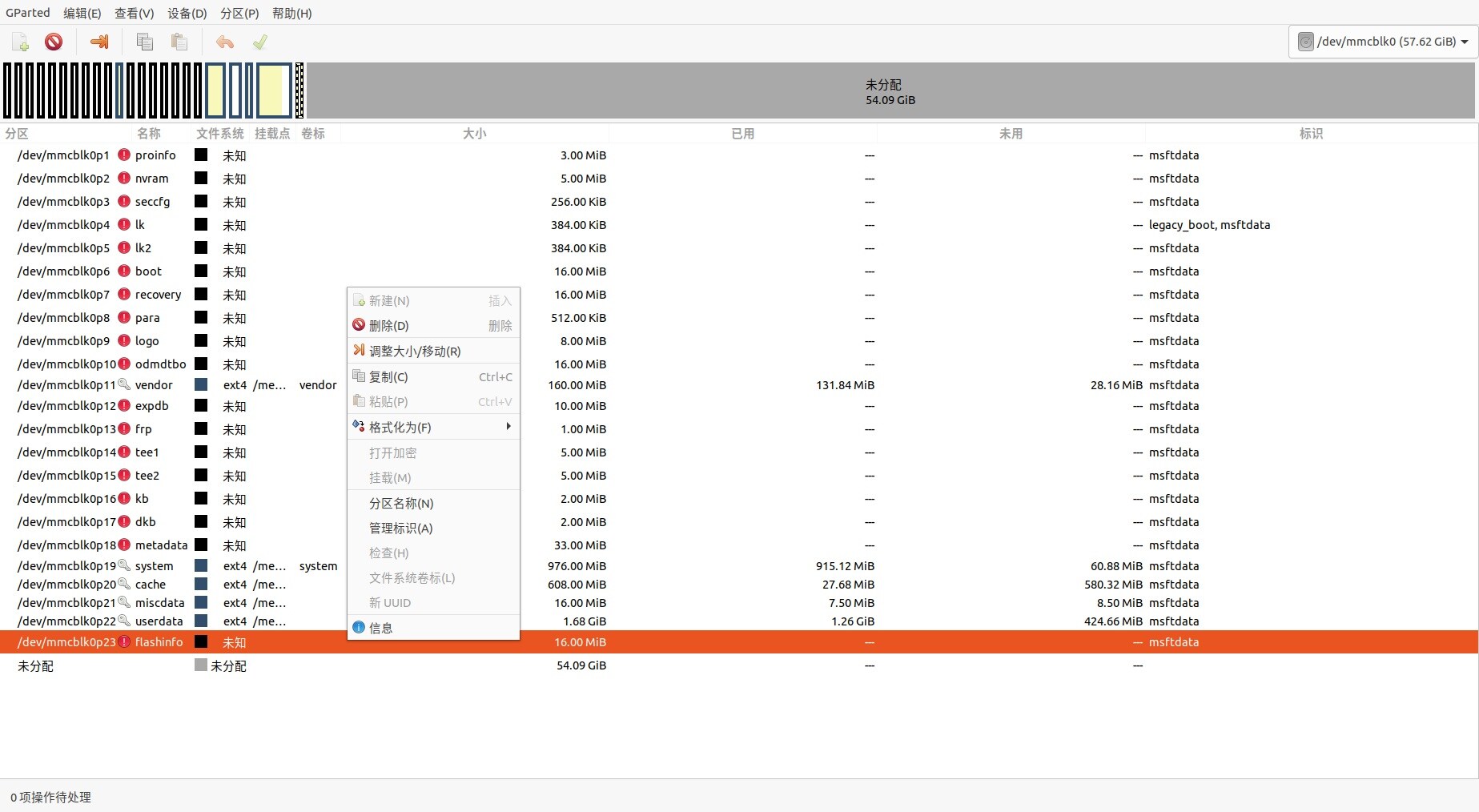Click the key icon beside cache
Screen dimensions: 1479x812
(x=124, y=584)
